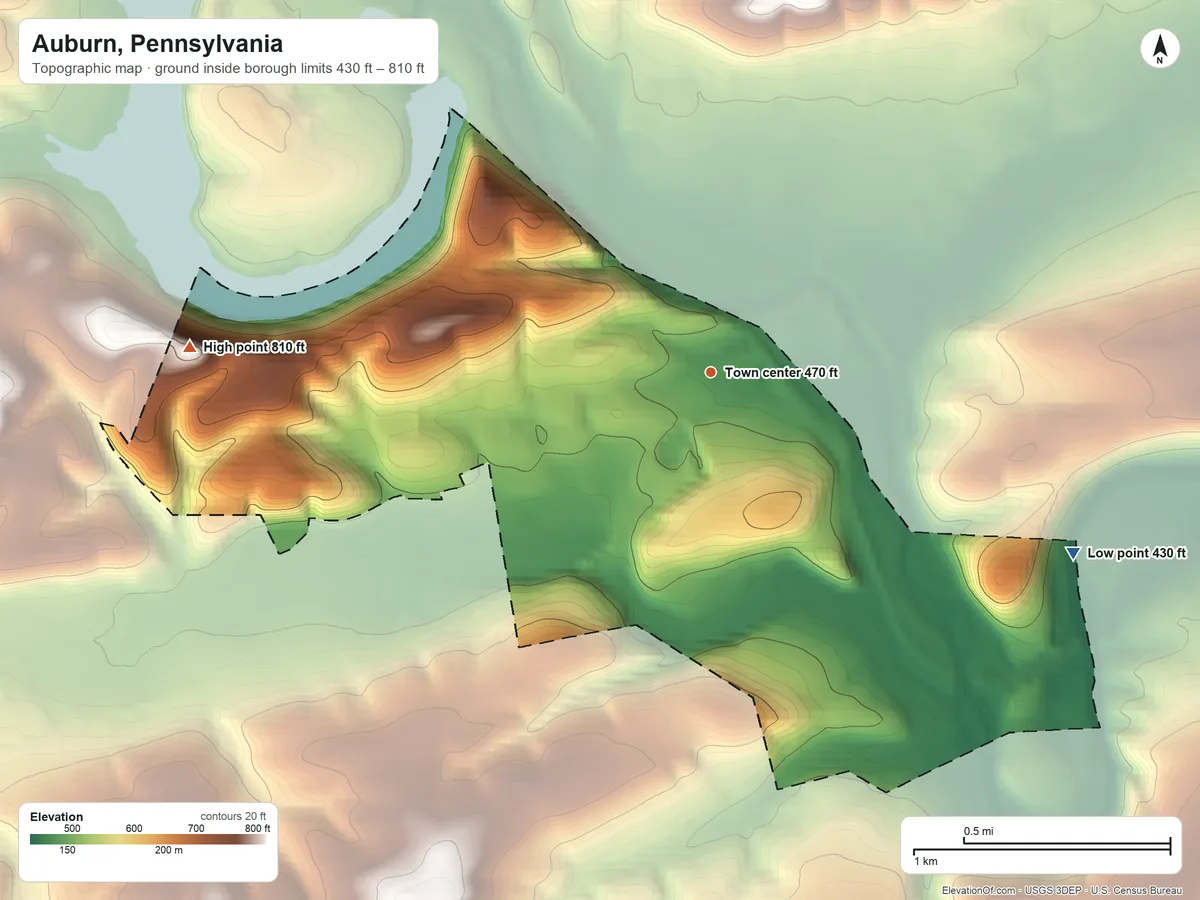
Task: Click the 'contours 20 ft' legend note
Action: tap(233, 817)
